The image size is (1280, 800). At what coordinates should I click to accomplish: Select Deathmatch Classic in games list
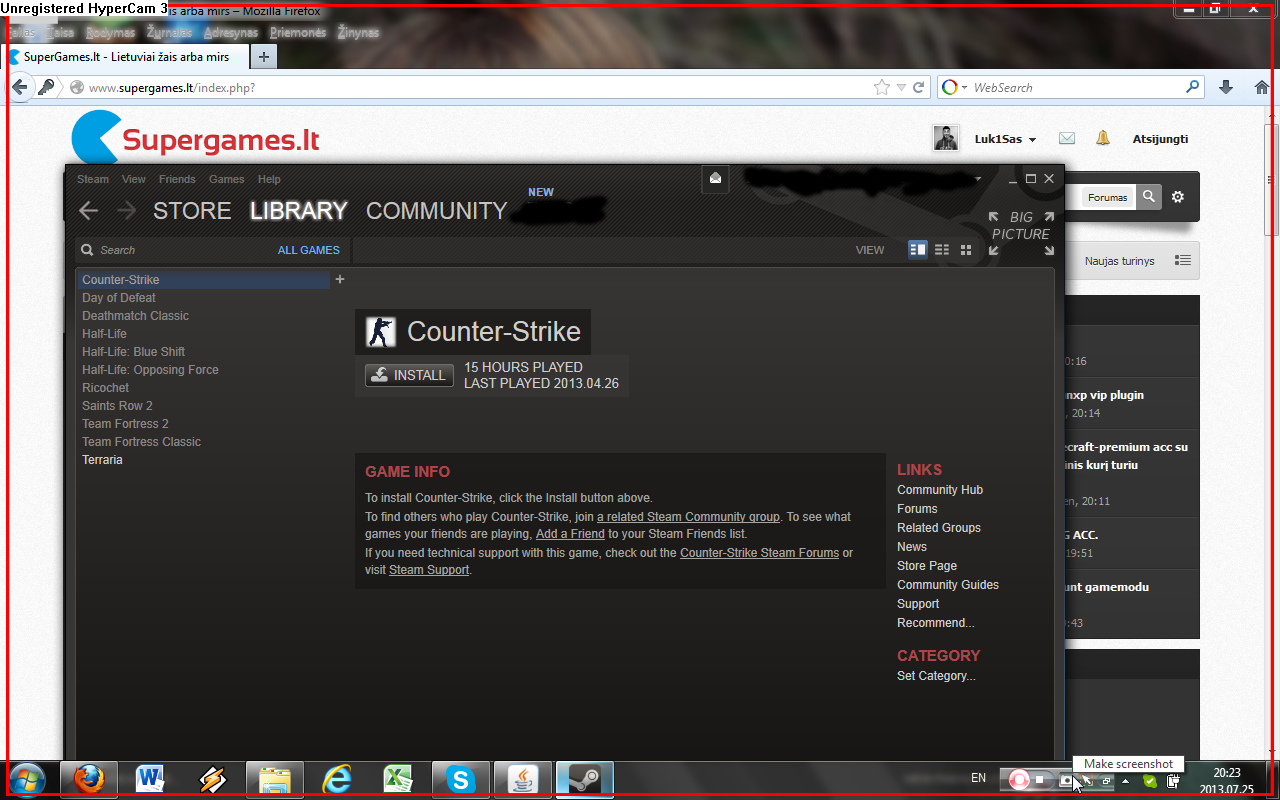coord(135,316)
